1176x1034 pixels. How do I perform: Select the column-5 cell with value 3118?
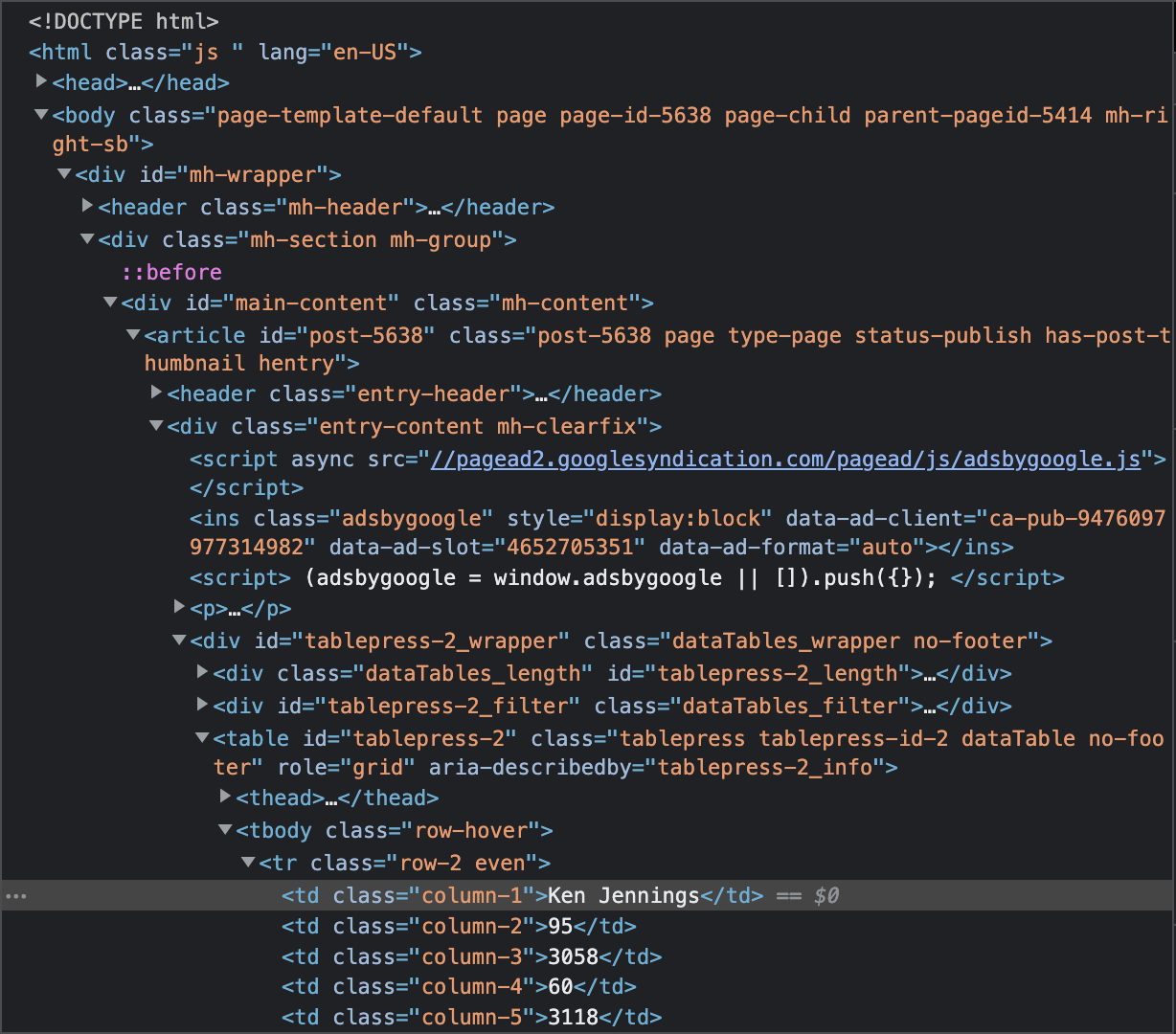click(471, 1017)
